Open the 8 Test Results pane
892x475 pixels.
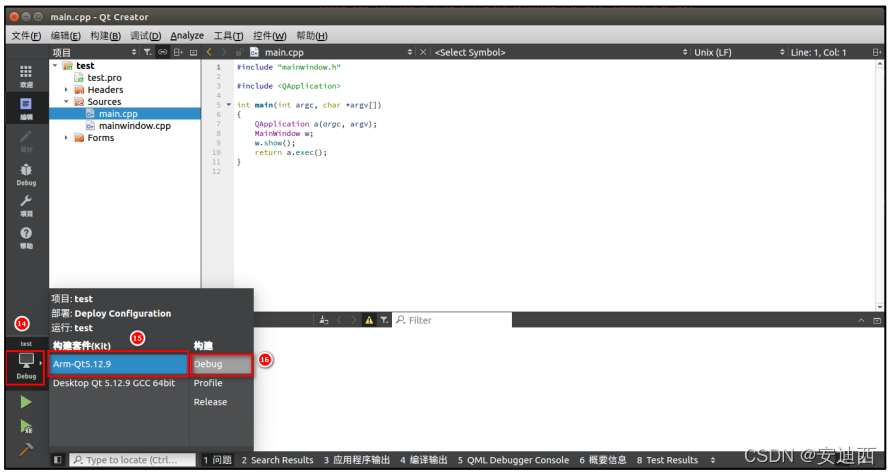(667, 460)
